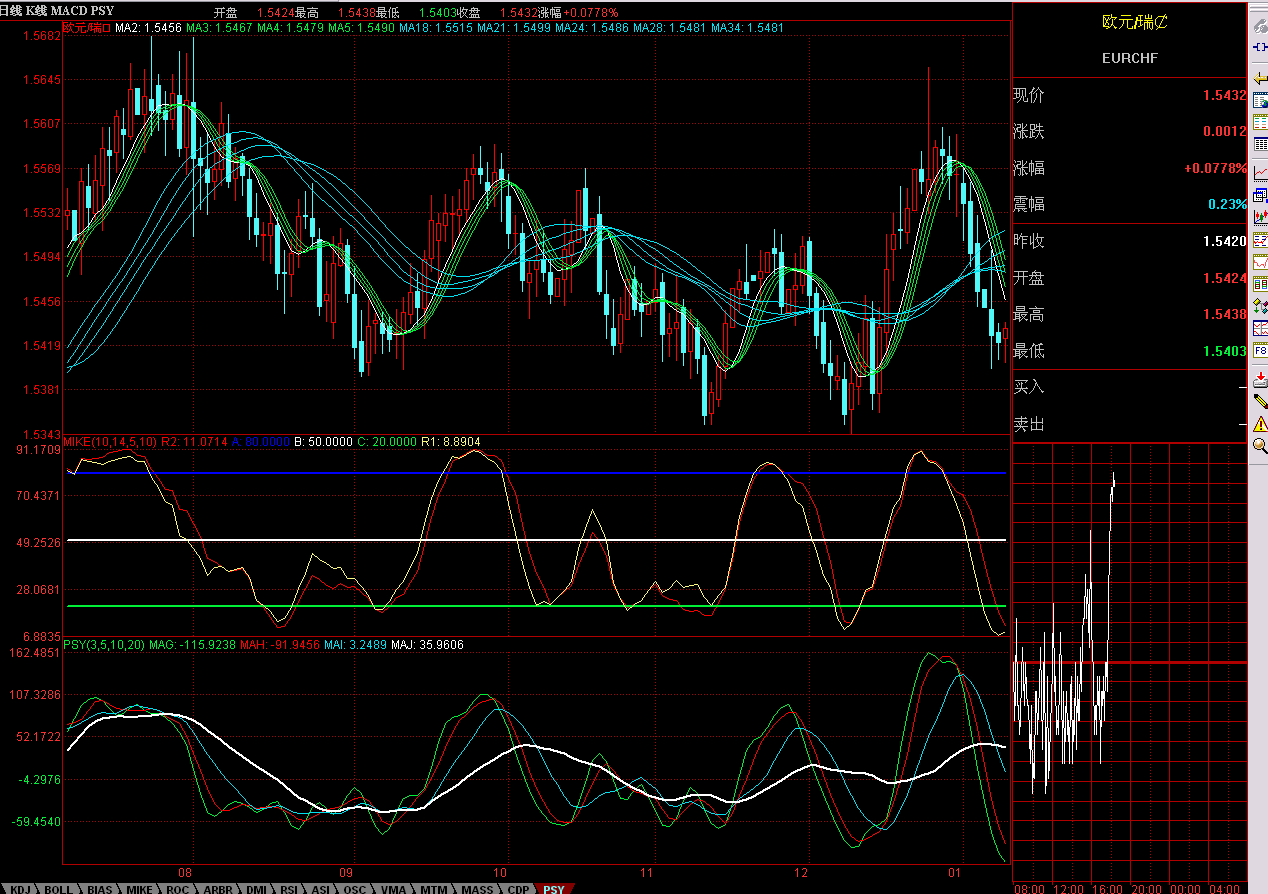Viewport: 1268px width, 894px height.
Task: Click the download tray red arrow icon
Action: tap(1261, 378)
